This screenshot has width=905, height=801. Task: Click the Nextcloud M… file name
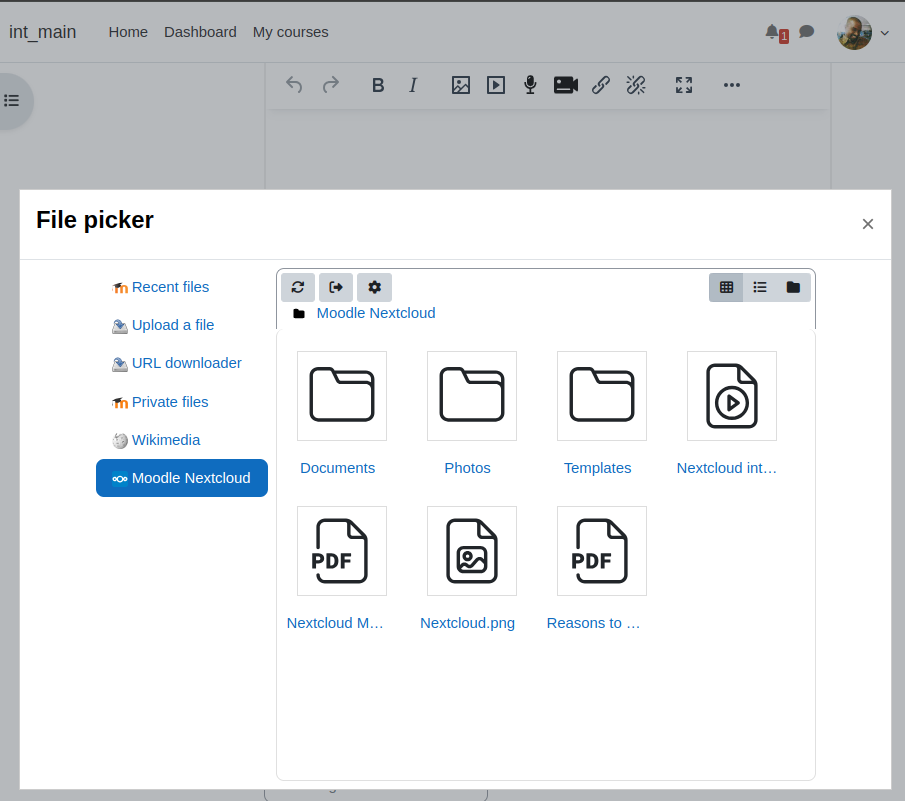(335, 623)
